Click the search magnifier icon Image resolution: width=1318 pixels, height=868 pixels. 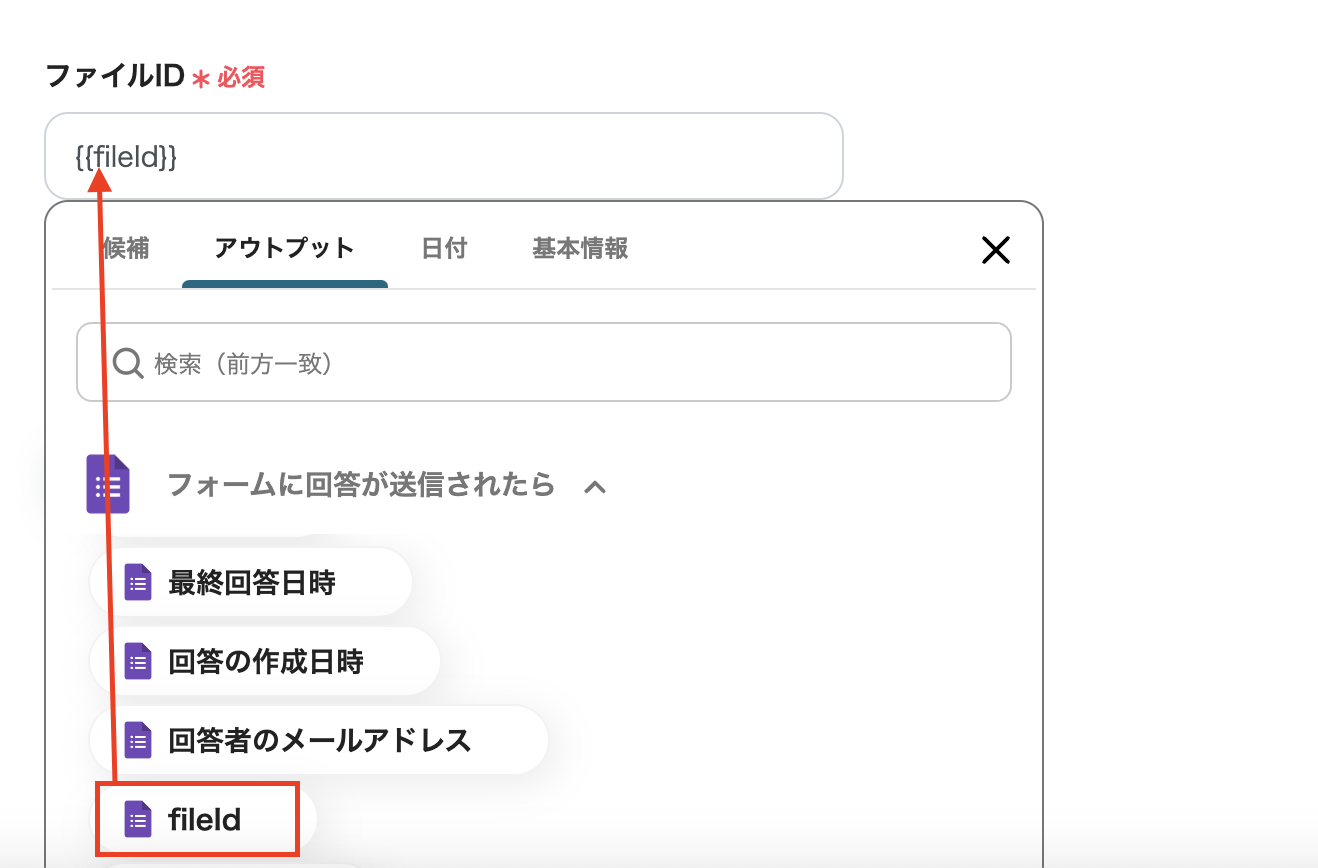128,362
